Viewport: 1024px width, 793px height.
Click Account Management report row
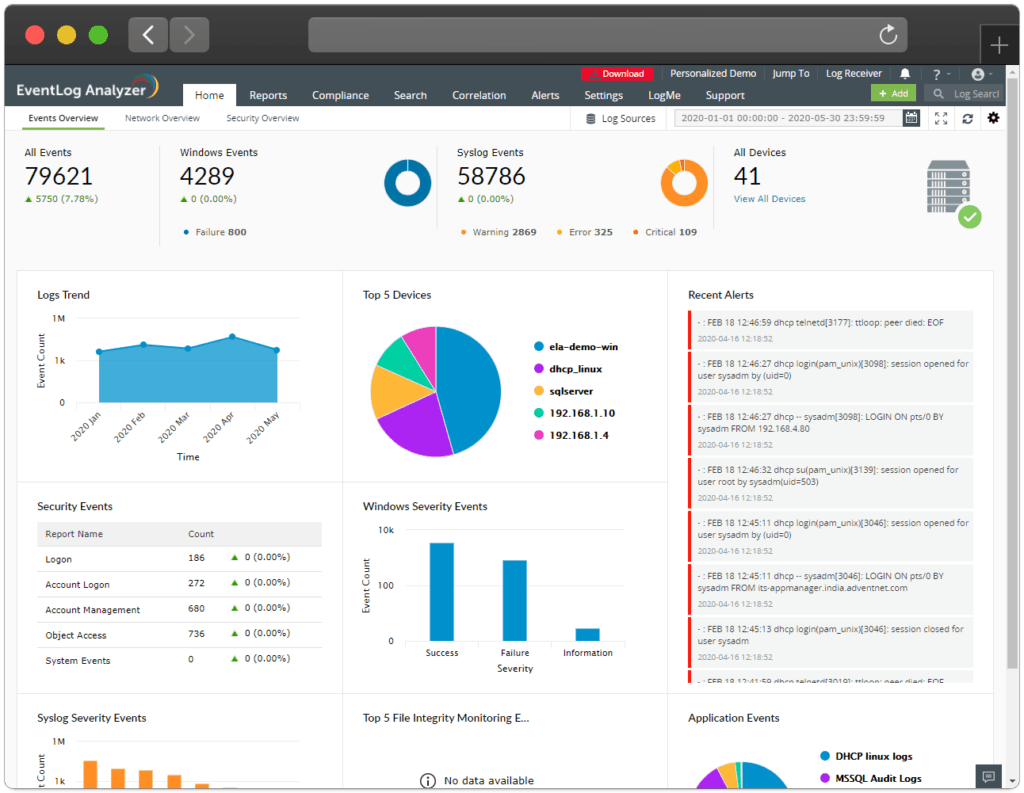coord(180,609)
